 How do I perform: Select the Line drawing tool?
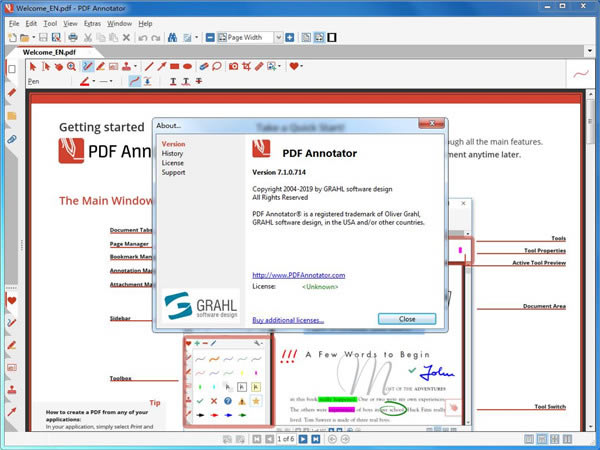149,67
